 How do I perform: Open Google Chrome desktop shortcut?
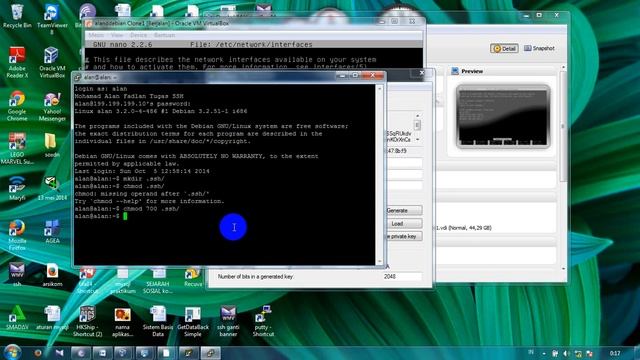pyautogui.click(x=17, y=105)
